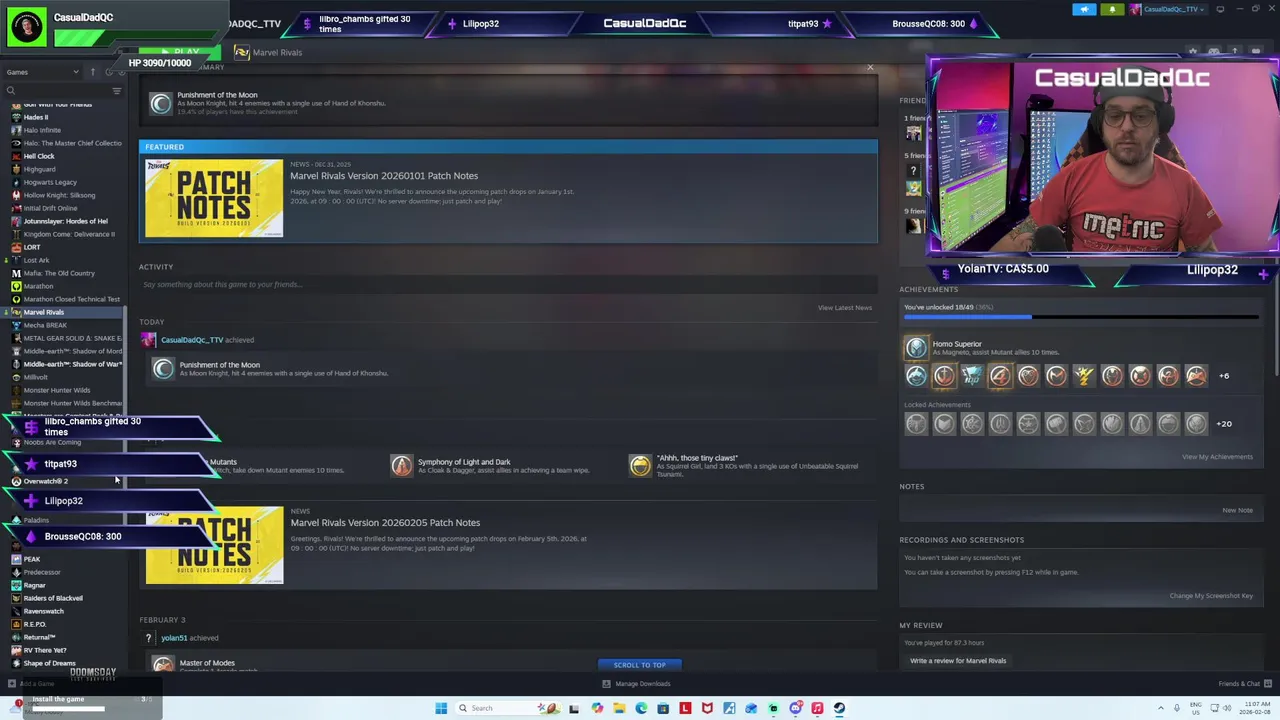
Task: Click the achievements progress bar
Action: 1081,318
